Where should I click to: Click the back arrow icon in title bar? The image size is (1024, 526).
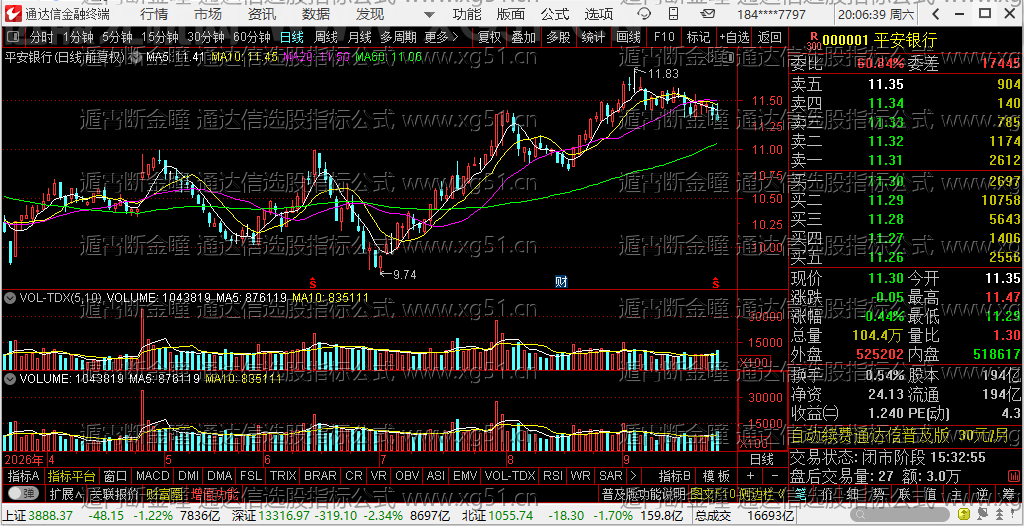(936, 14)
